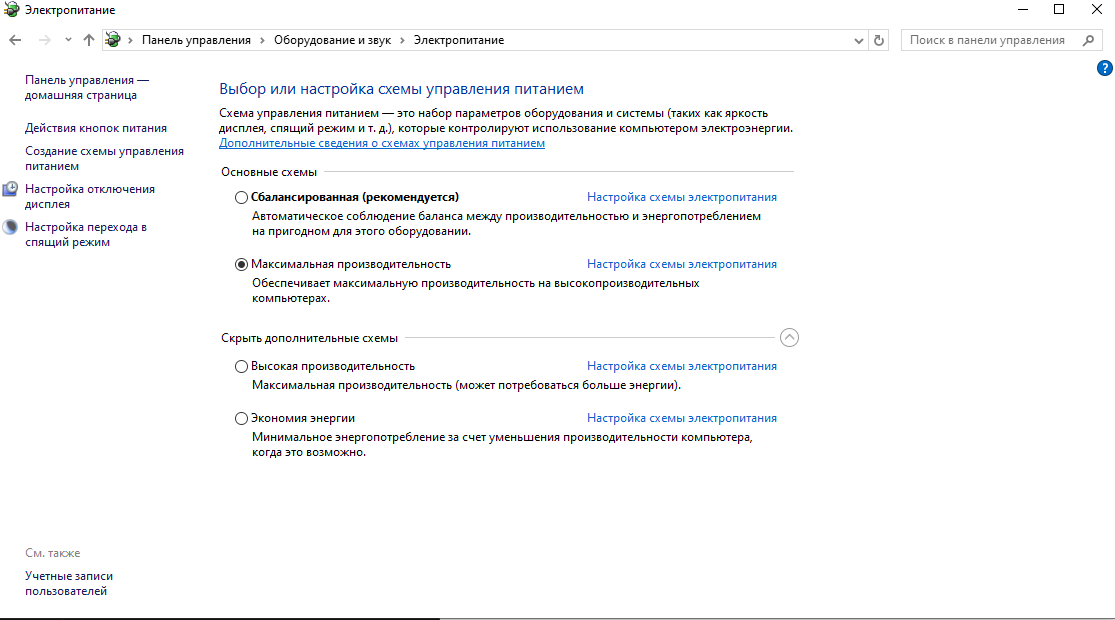Expand chevron after Оборудование и звук breadcrumb
Screen dimensions: 1115x620
click(402, 41)
